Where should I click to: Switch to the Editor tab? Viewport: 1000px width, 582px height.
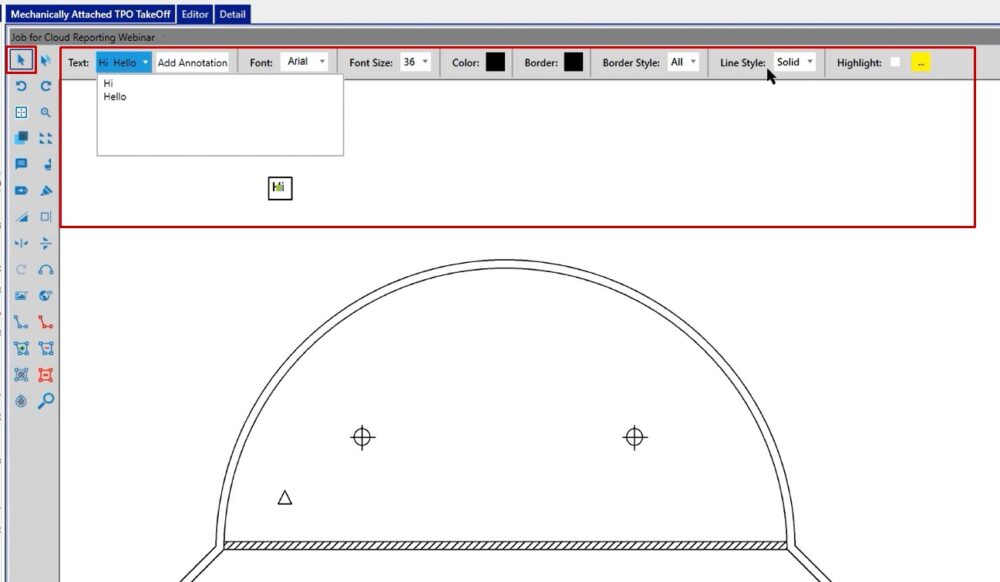(195, 14)
